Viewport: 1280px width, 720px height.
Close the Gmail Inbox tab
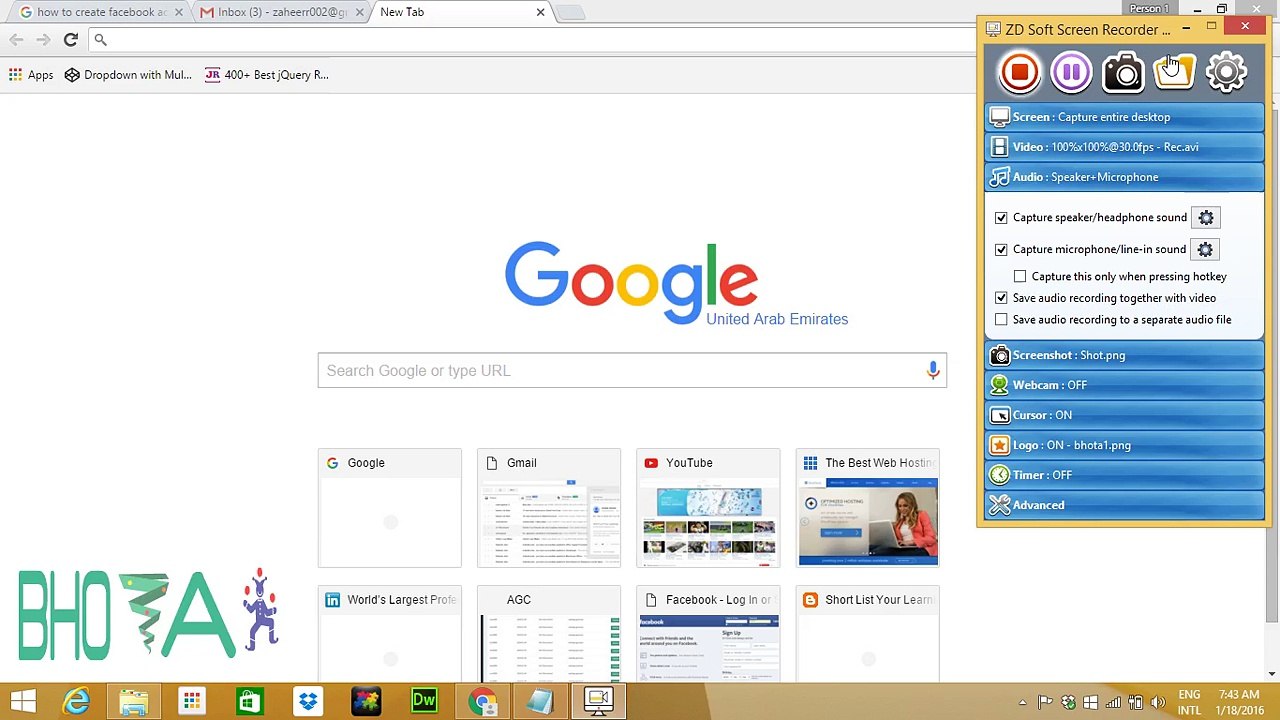tap(360, 12)
